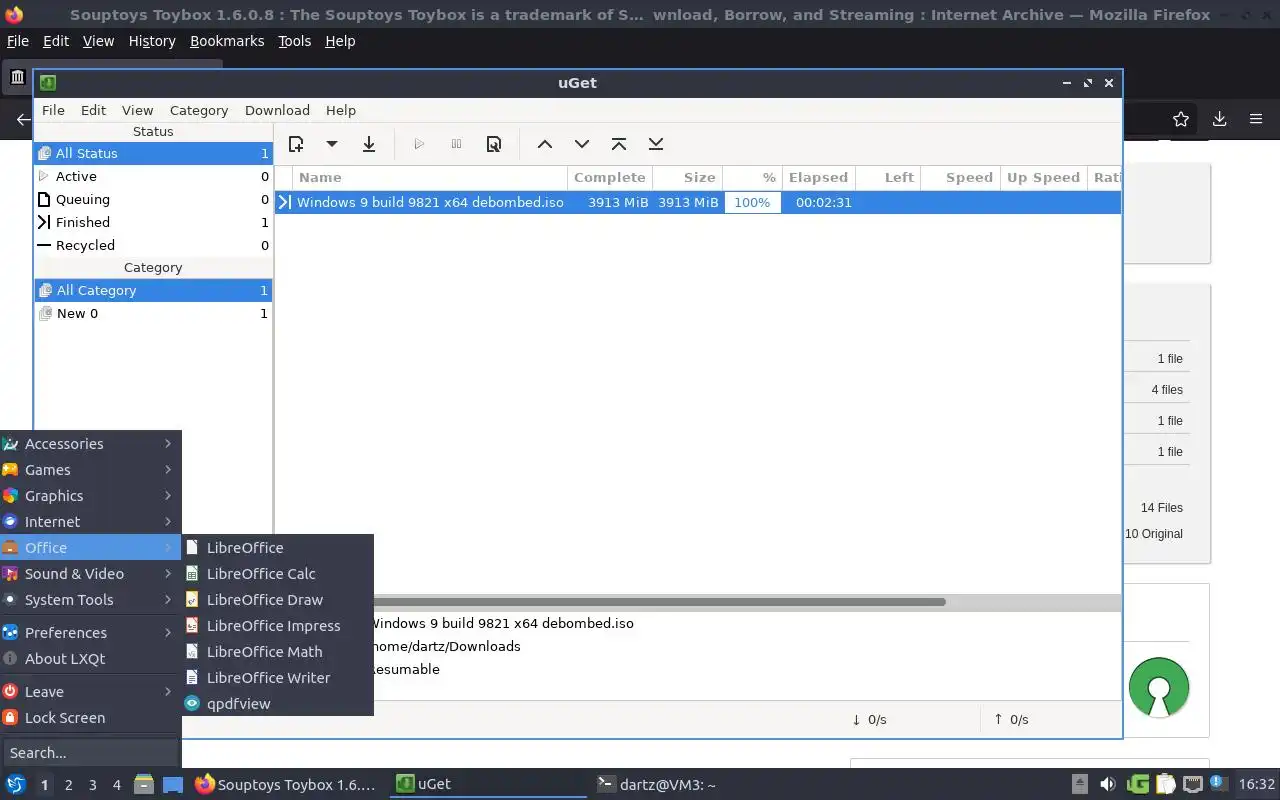Click the 100% progress bar of the download
The height and width of the screenshot is (800, 1280).
[x=752, y=202]
